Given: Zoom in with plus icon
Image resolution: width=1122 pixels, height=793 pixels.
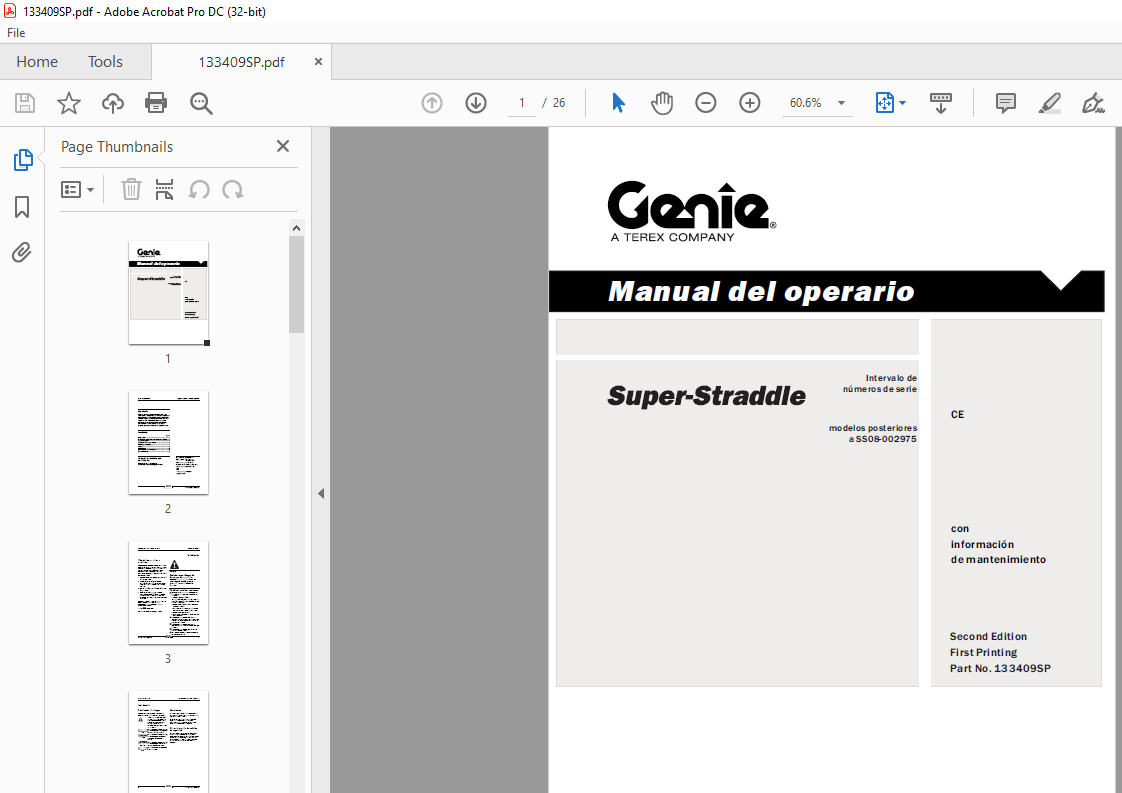Looking at the screenshot, I should coord(749,103).
